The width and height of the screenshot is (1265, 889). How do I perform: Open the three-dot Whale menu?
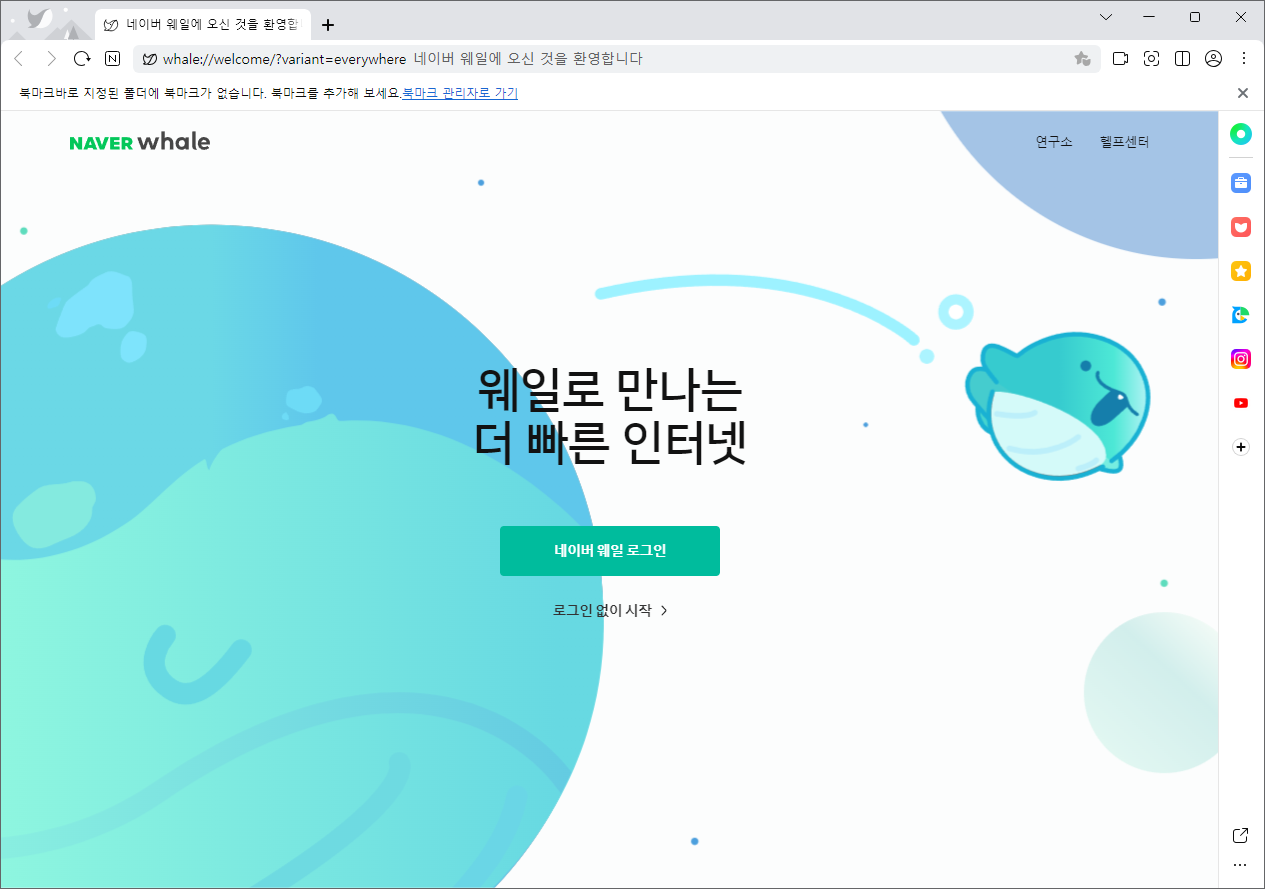pos(1244,59)
